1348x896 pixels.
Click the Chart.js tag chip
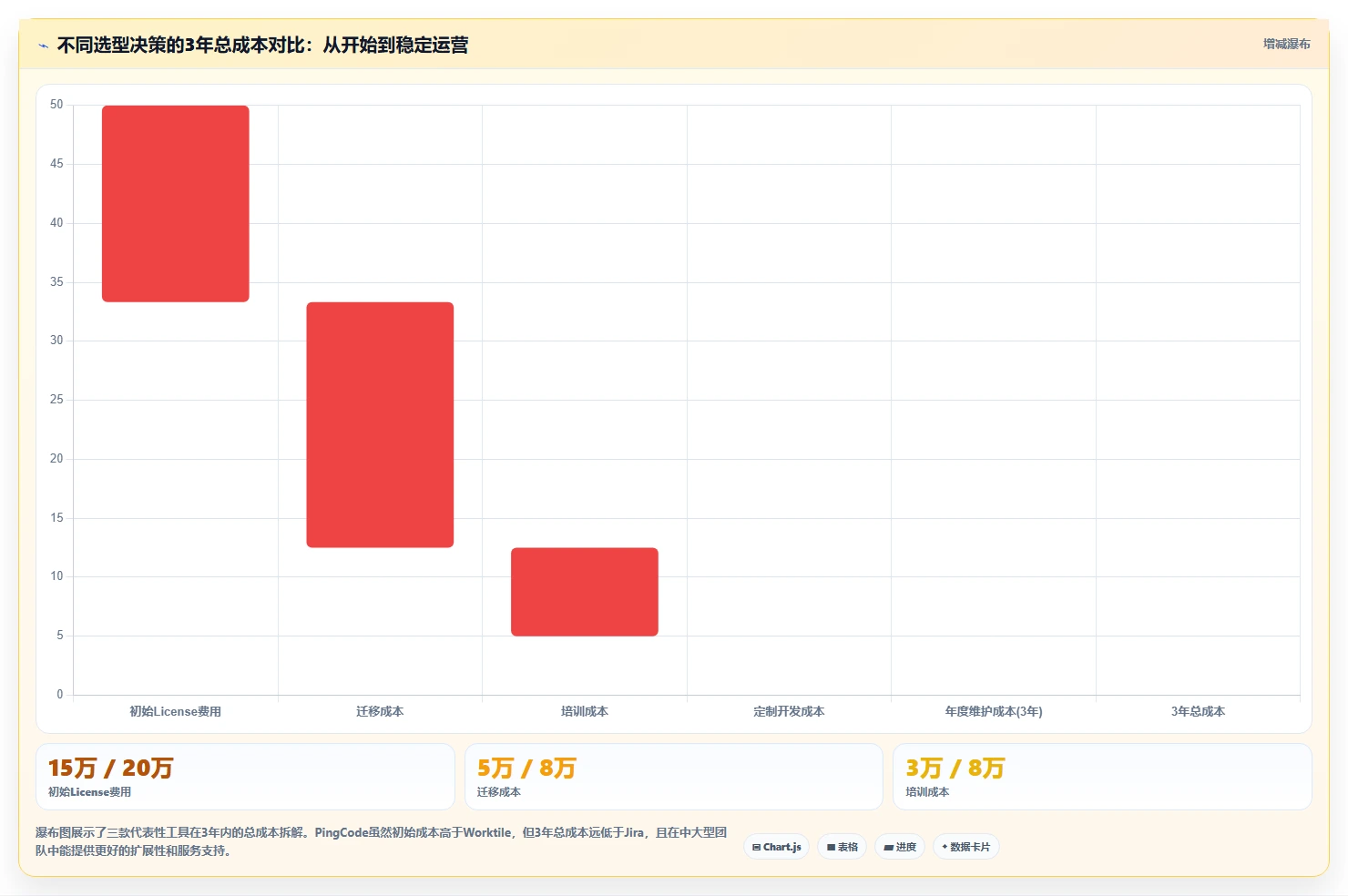776,847
